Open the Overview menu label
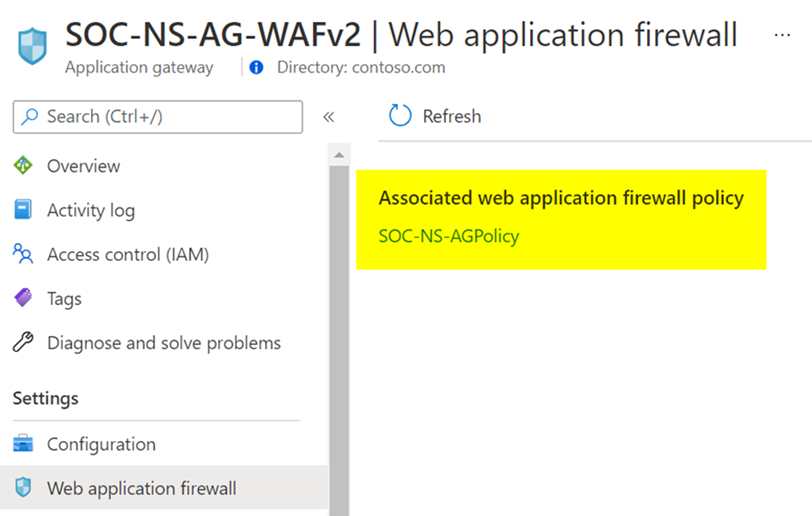Image resolution: width=812 pixels, height=516 pixels. (83, 166)
